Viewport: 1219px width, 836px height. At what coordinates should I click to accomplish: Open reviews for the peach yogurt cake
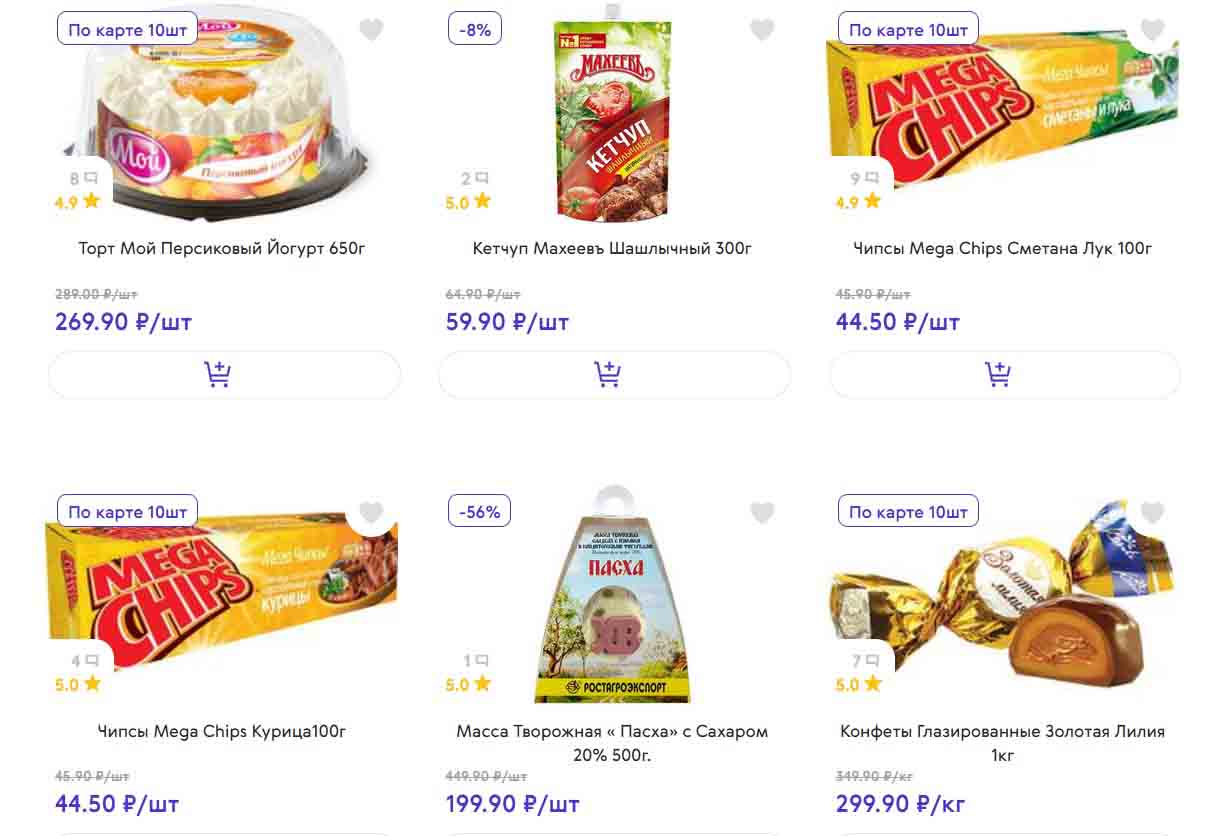(84, 179)
